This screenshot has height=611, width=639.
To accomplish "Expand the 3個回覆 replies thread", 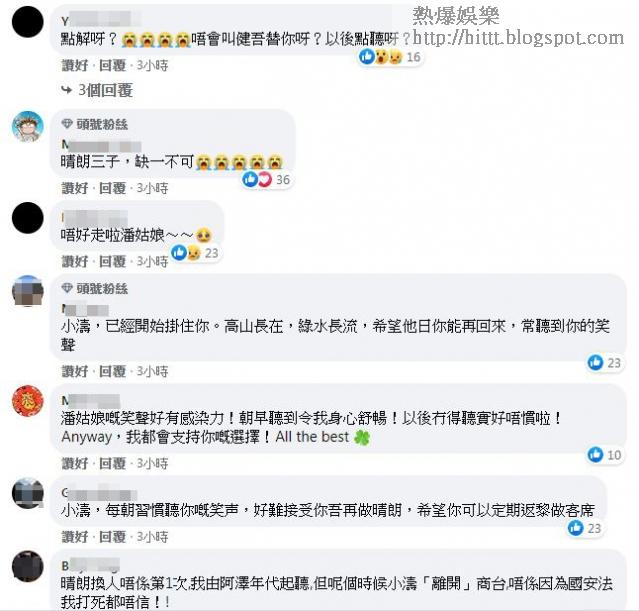I will 97,90.
